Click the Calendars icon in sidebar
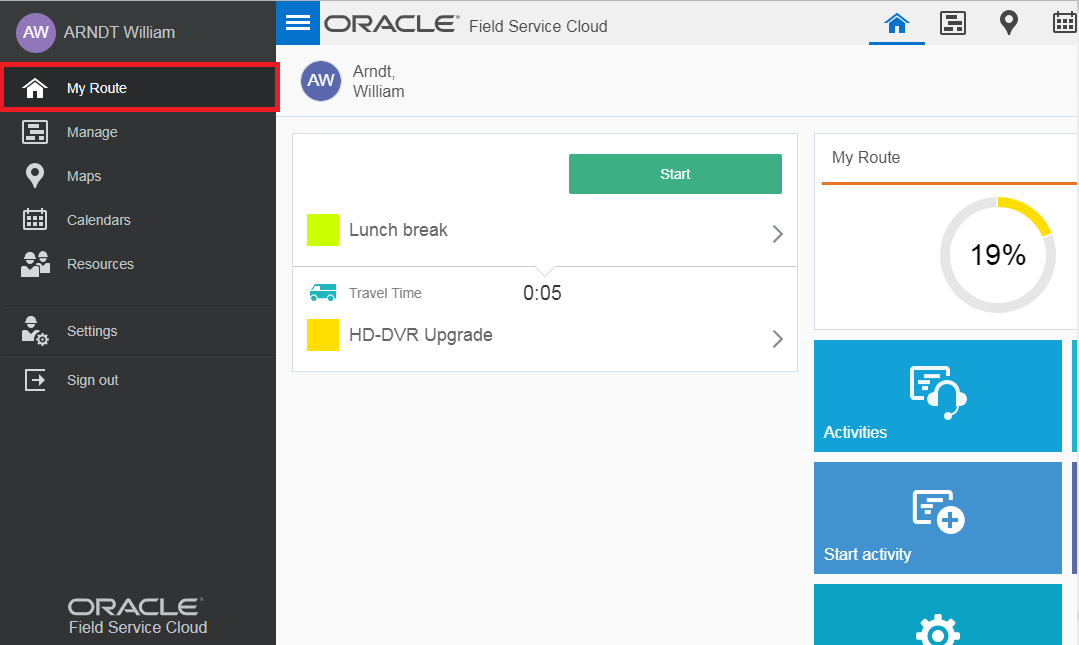 35,220
